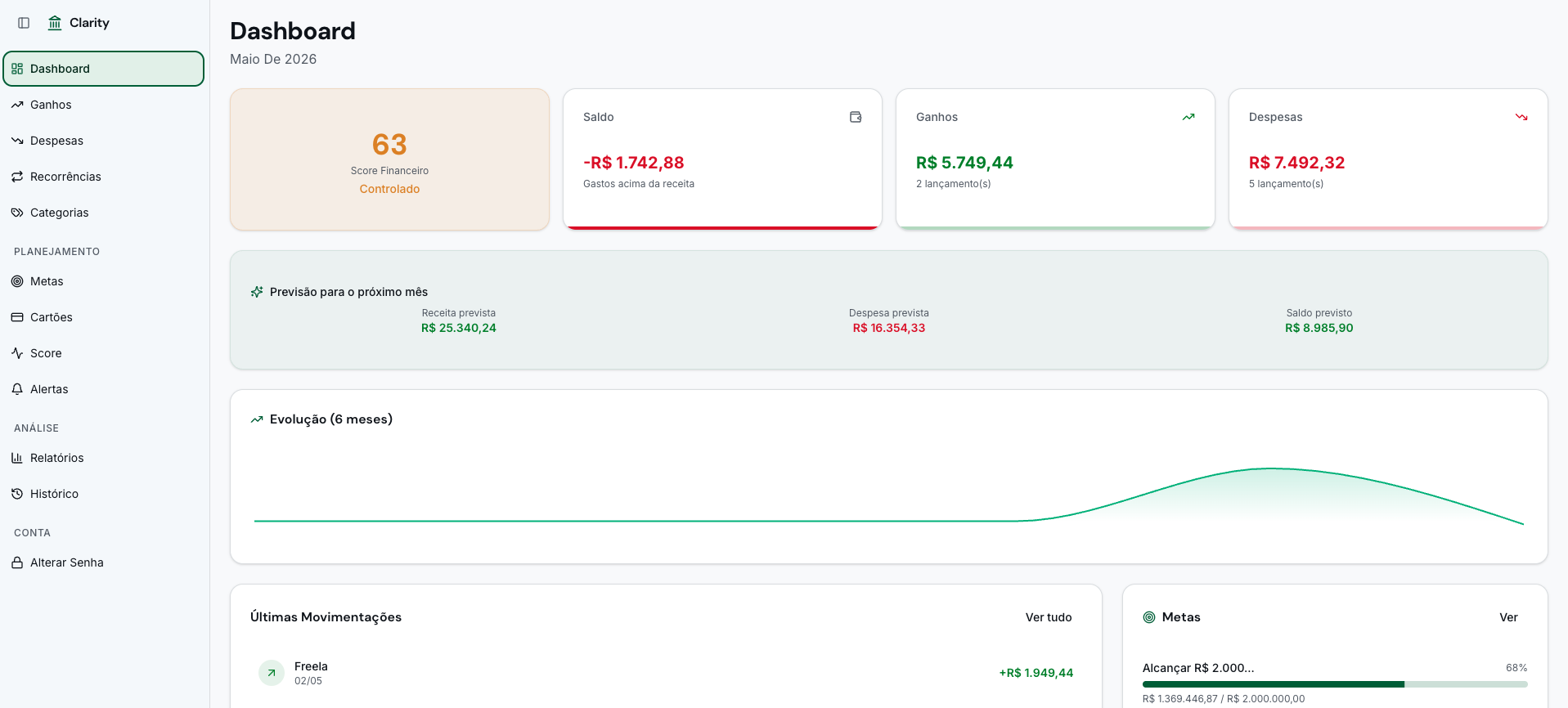Select Alterar Senha under Conta

pyautogui.click(x=104, y=562)
